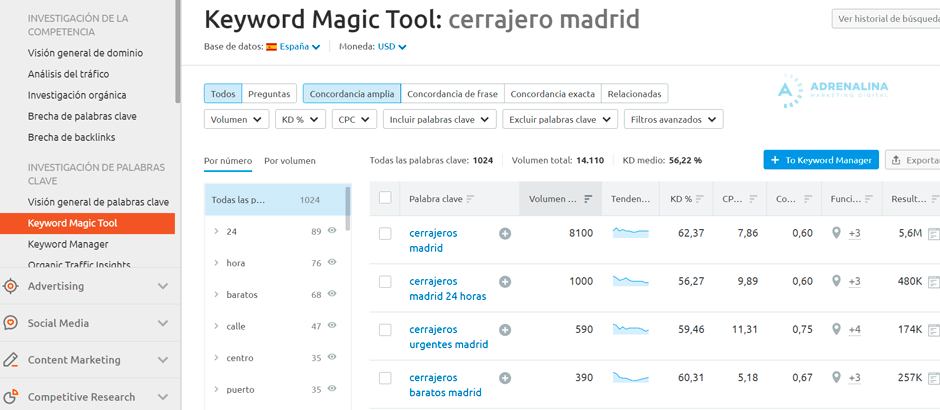Viewport: 940px width, 410px height.
Task: Select the Relacionadas tab
Action: [x=634, y=94]
